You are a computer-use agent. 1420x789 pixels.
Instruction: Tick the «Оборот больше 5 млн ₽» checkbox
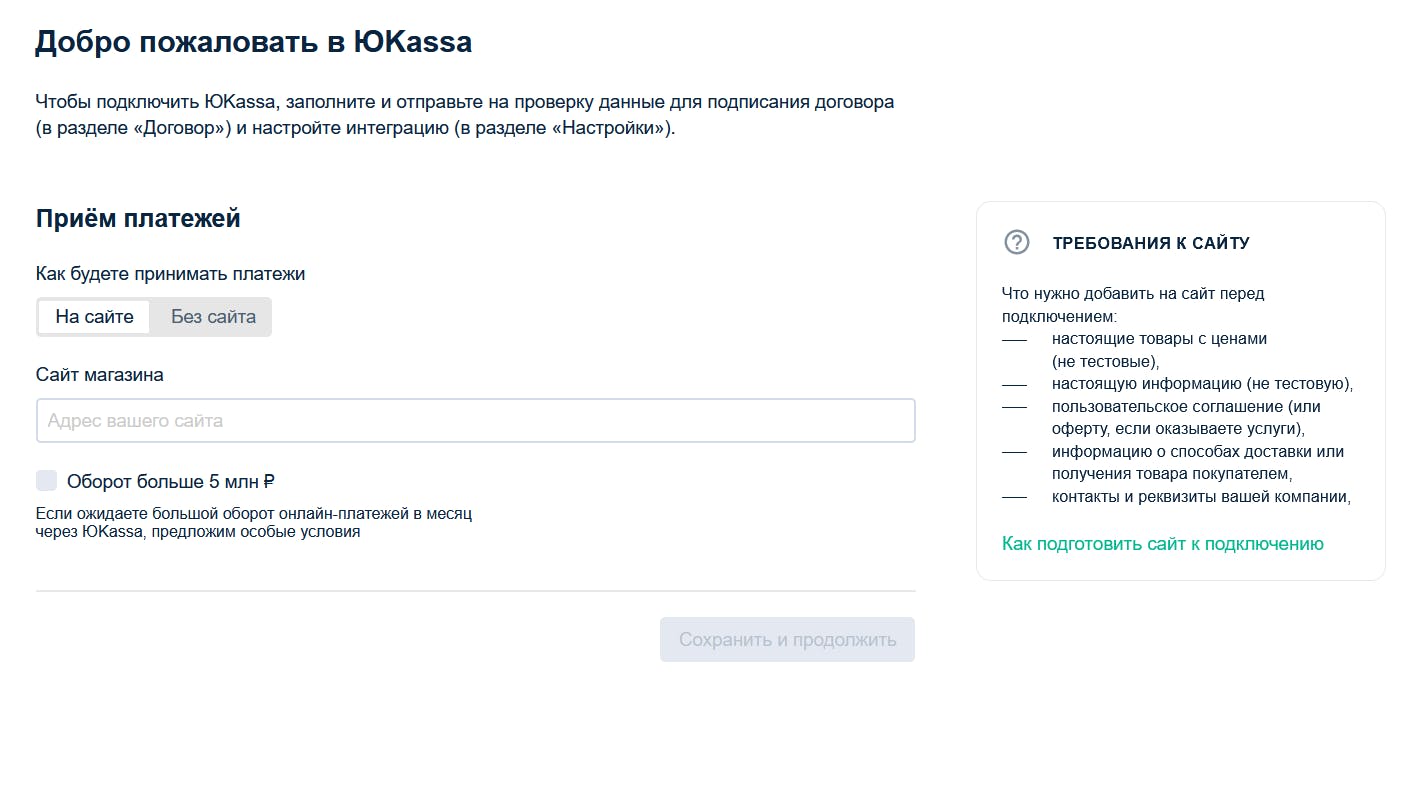click(46, 481)
